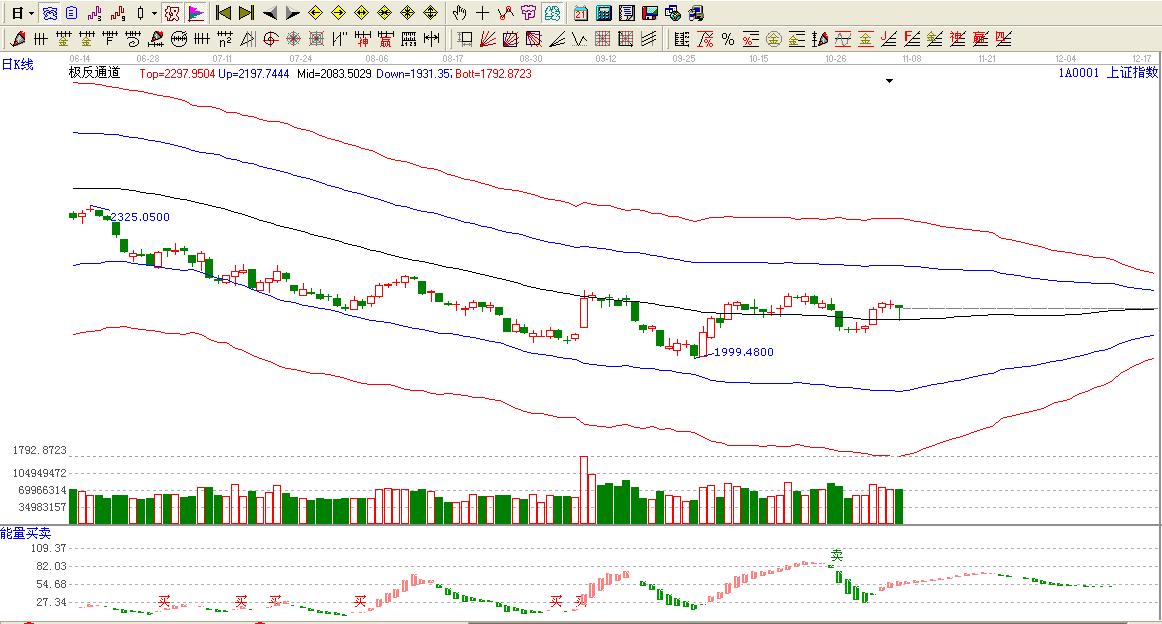Open the calculator tool icon

(x=605, y=13)
